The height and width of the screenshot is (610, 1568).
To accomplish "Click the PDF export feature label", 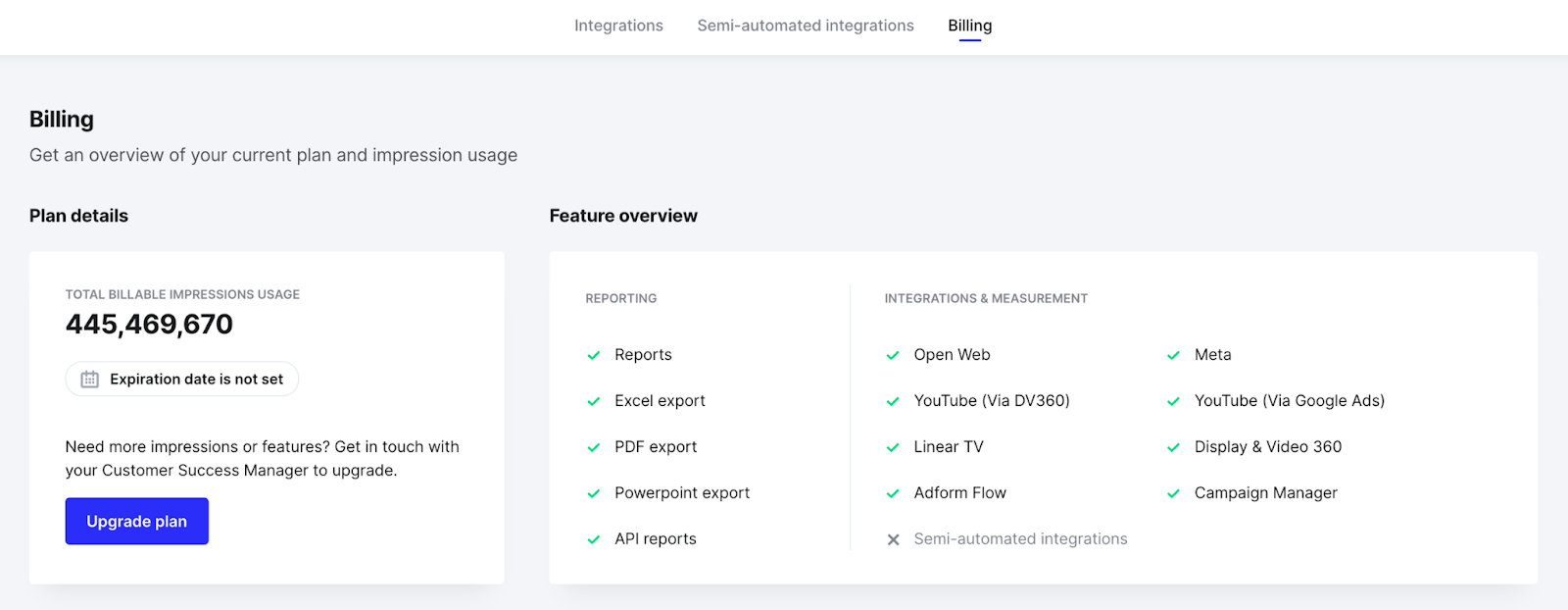I will coord(656,447).
